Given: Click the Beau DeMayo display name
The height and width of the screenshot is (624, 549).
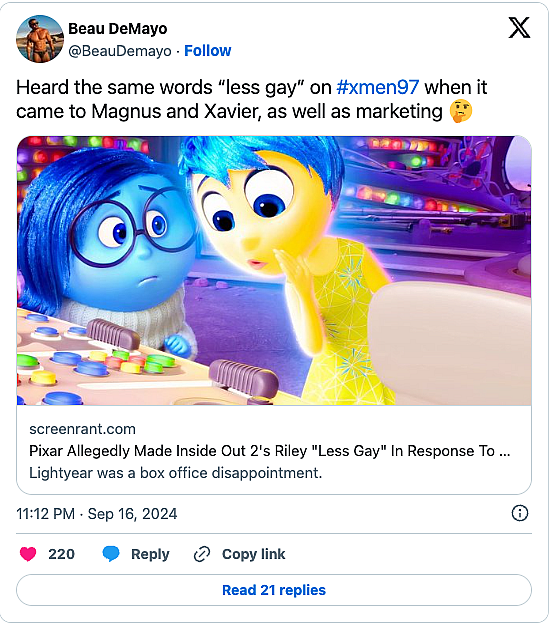Looking at the screenshot, I should (118, 29).
